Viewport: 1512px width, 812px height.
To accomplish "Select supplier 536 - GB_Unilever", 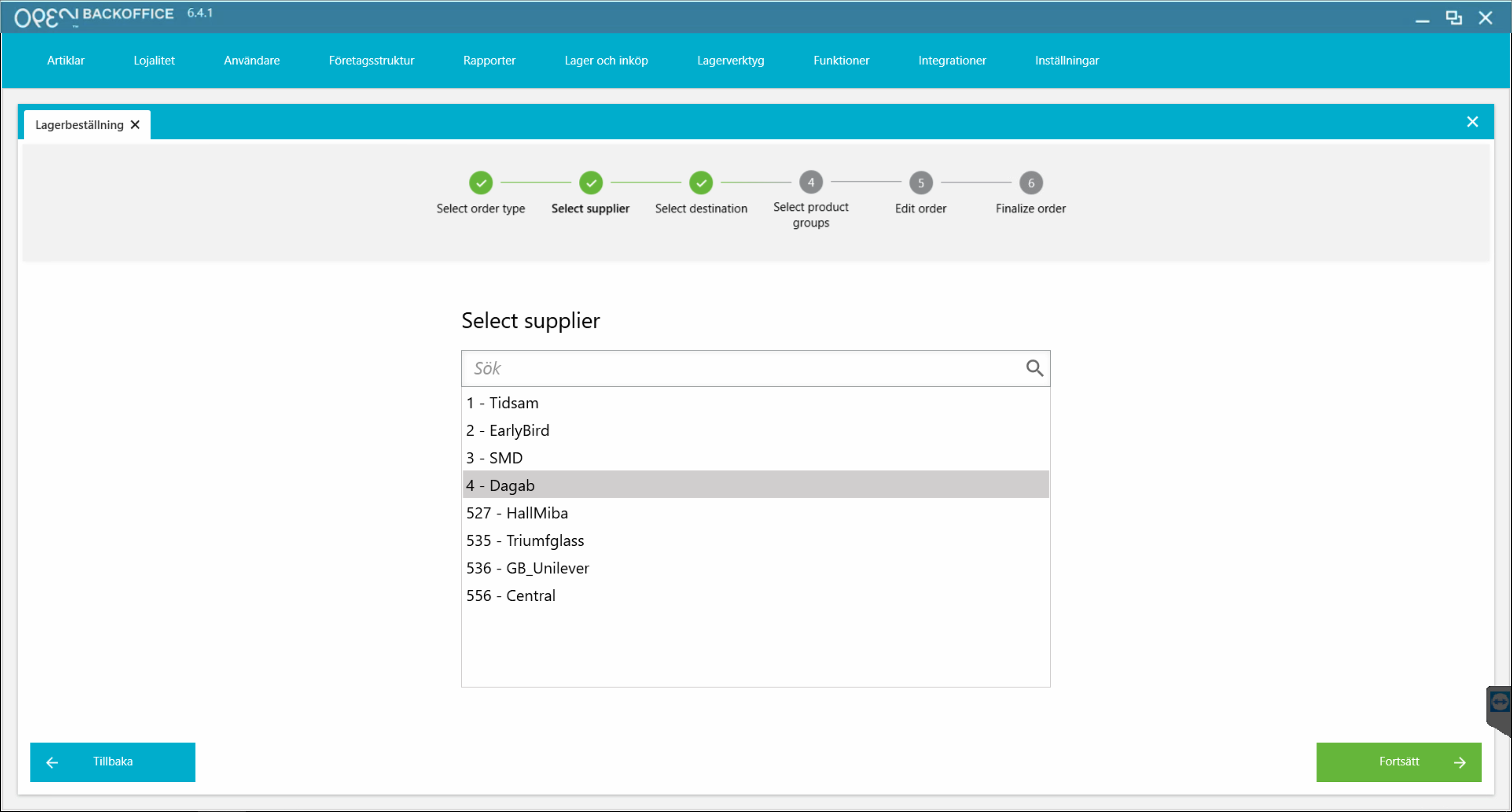I will (x=756, y=568).
